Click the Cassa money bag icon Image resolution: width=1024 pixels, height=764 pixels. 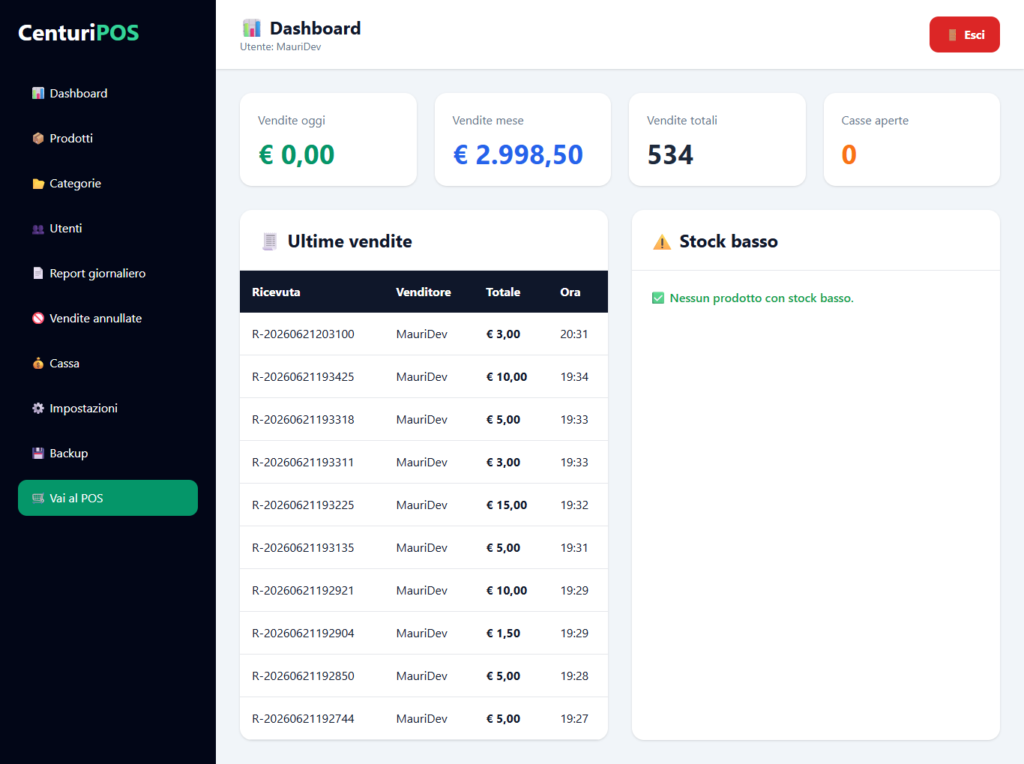tap(38, 363)
